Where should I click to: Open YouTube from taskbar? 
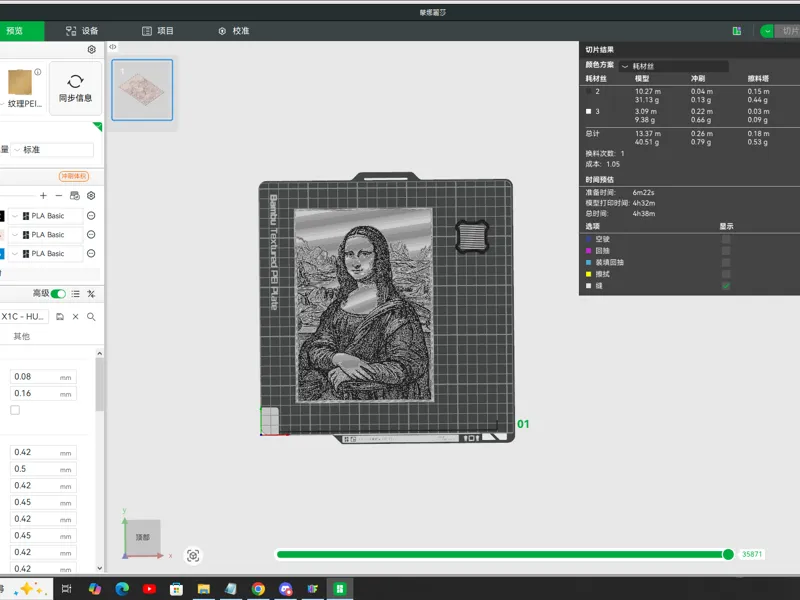[x=149, y=589]
